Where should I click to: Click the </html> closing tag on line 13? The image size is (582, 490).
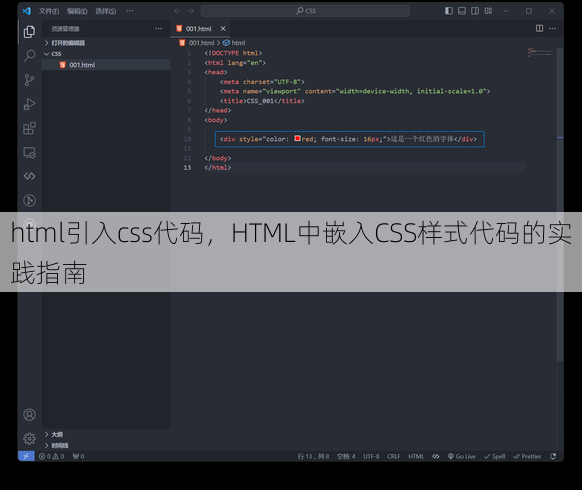coord(218,168)
